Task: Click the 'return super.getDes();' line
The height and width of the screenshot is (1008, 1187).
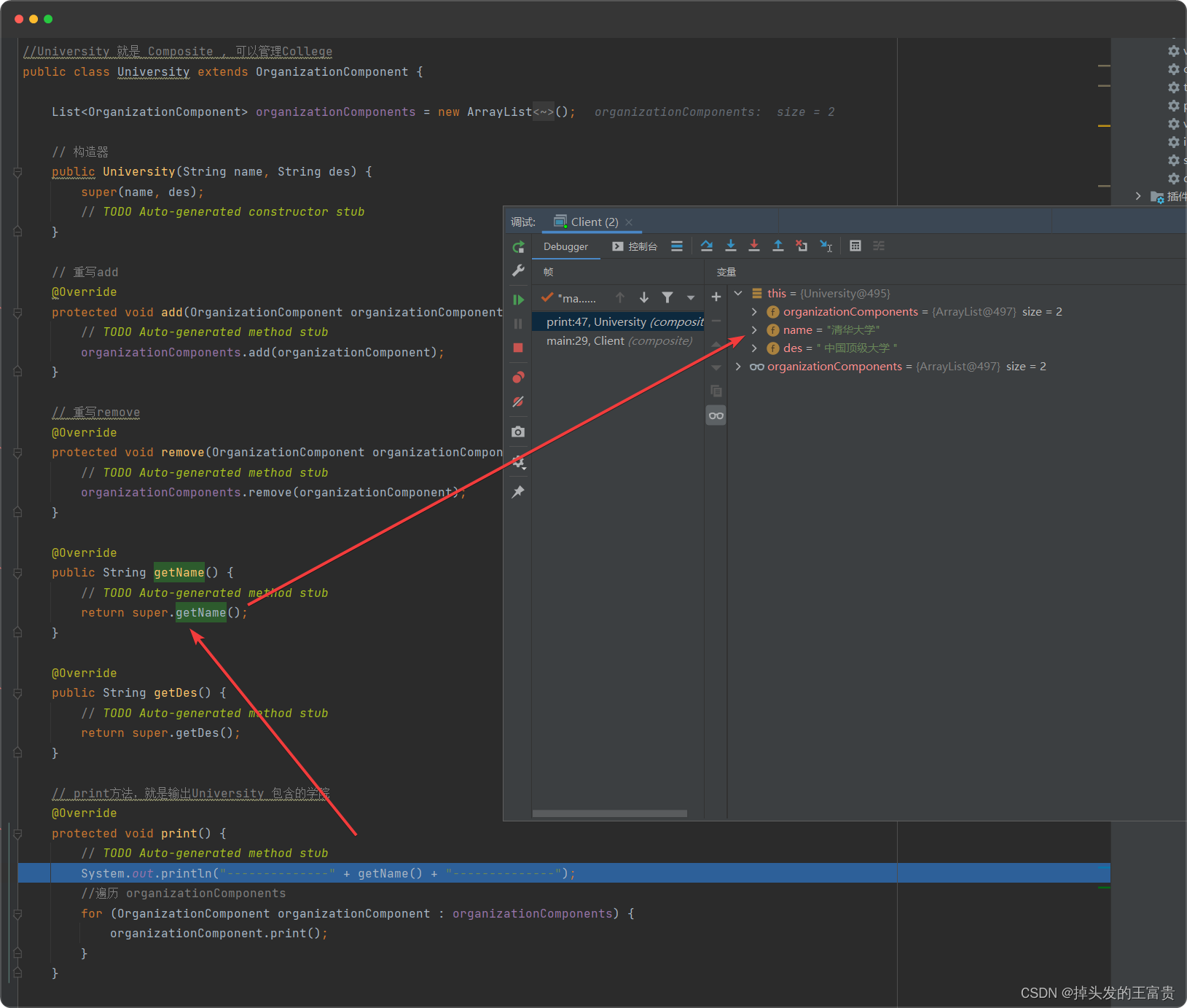Action: click(x=160, y=732)
